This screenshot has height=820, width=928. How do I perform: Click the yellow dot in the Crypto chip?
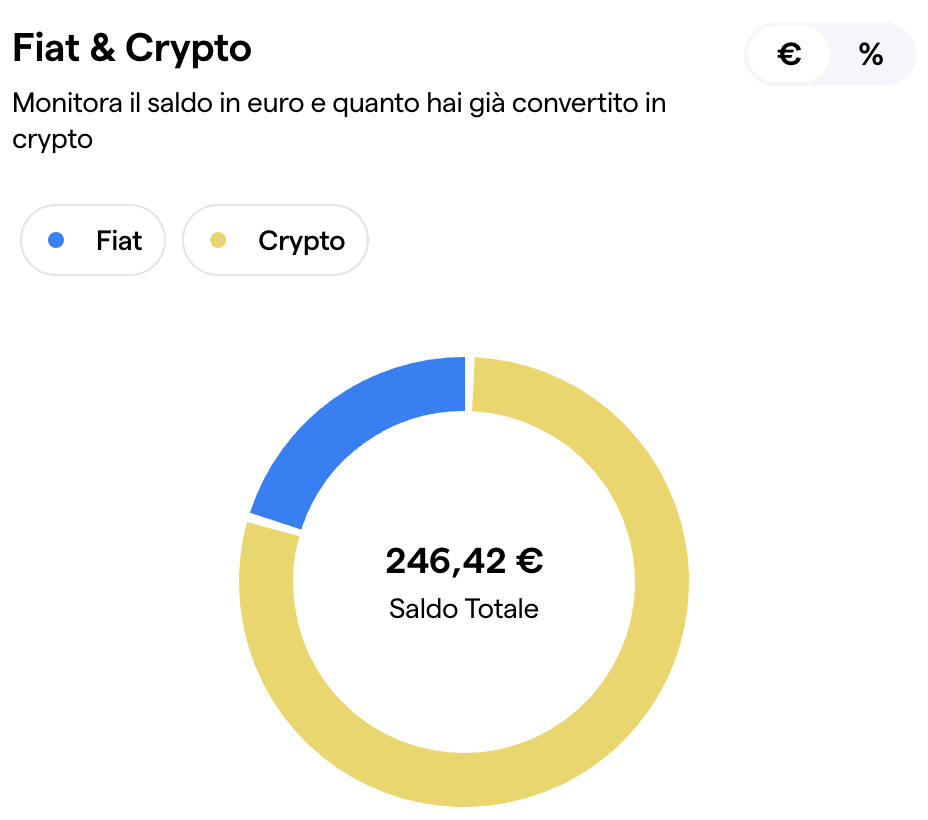click(x=218, y=240)
